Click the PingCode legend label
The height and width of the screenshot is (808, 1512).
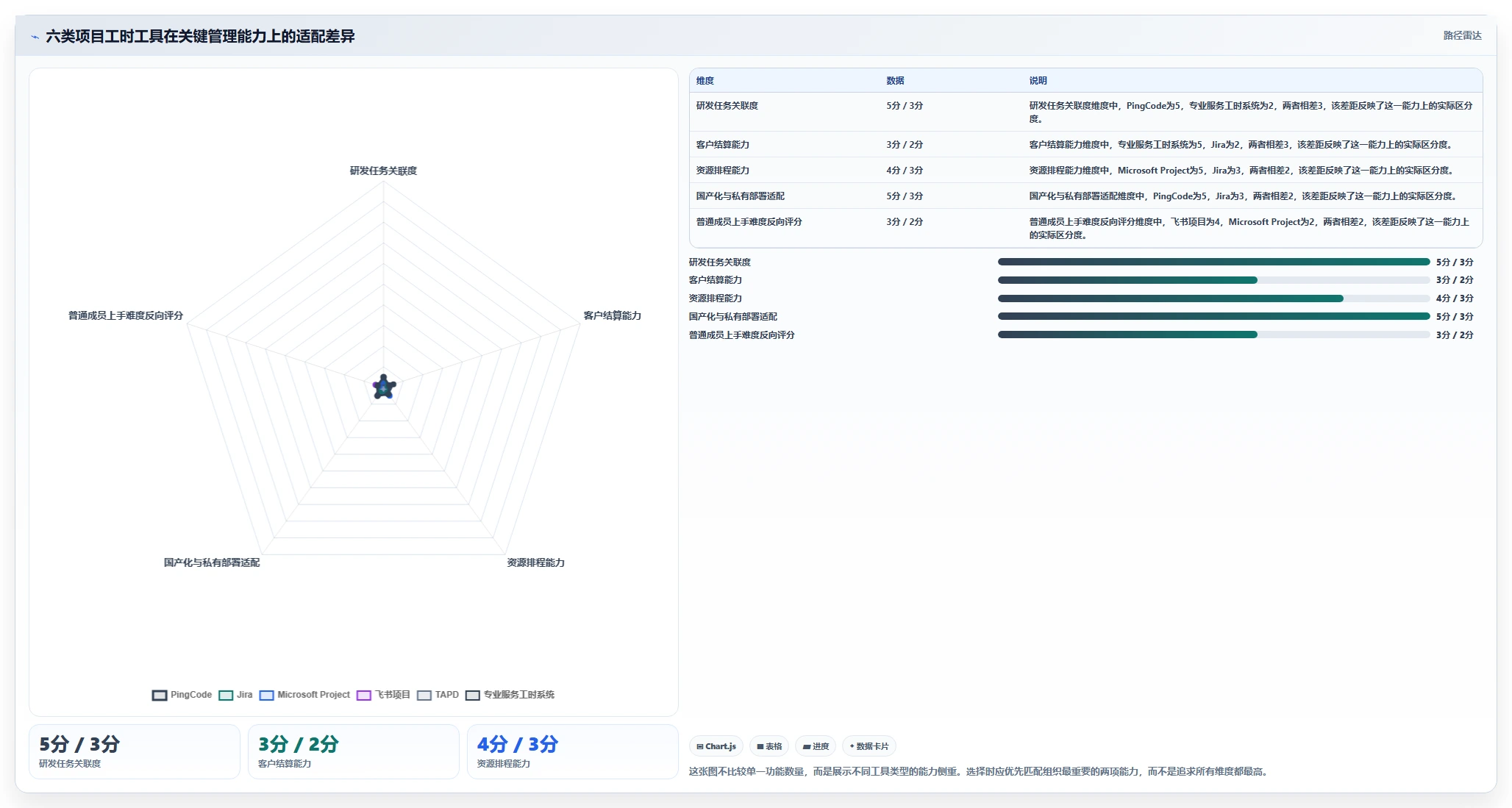click(191, 695)
